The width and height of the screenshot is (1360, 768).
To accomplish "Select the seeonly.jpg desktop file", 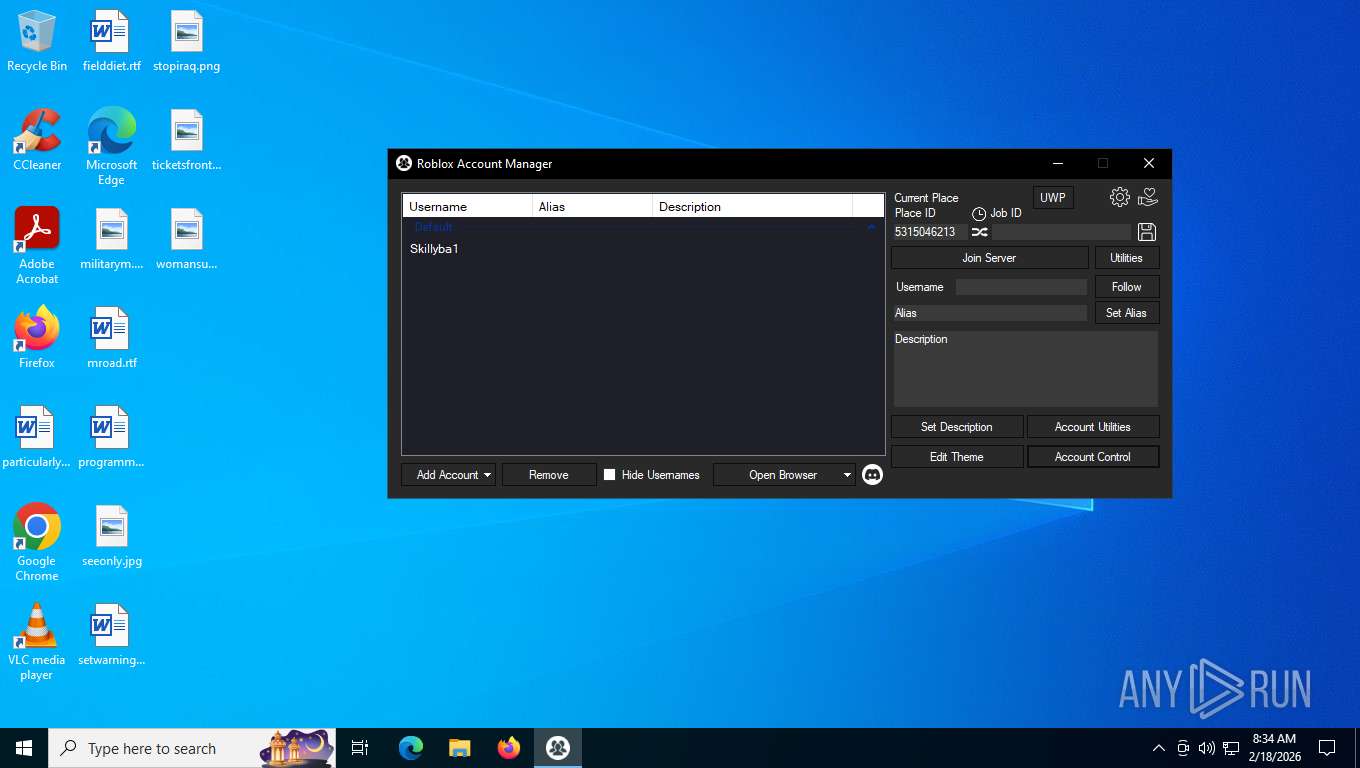I will pyautogui.click(x=111, y=536).
